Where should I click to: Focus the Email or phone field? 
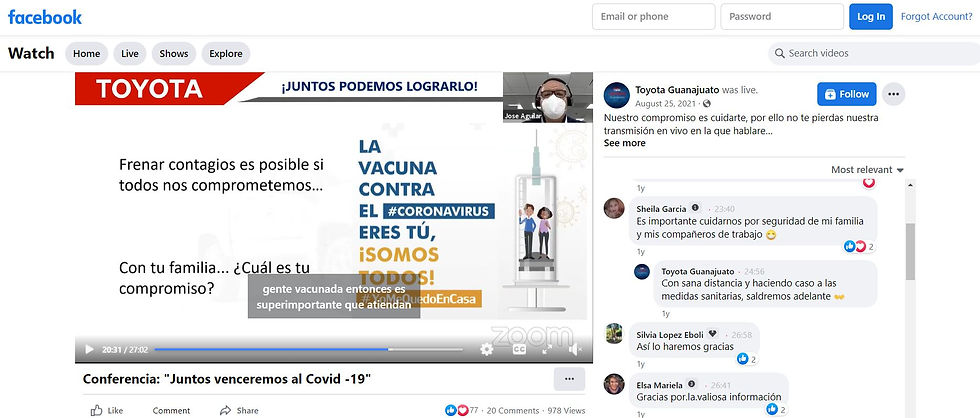(x=654, y=17)
